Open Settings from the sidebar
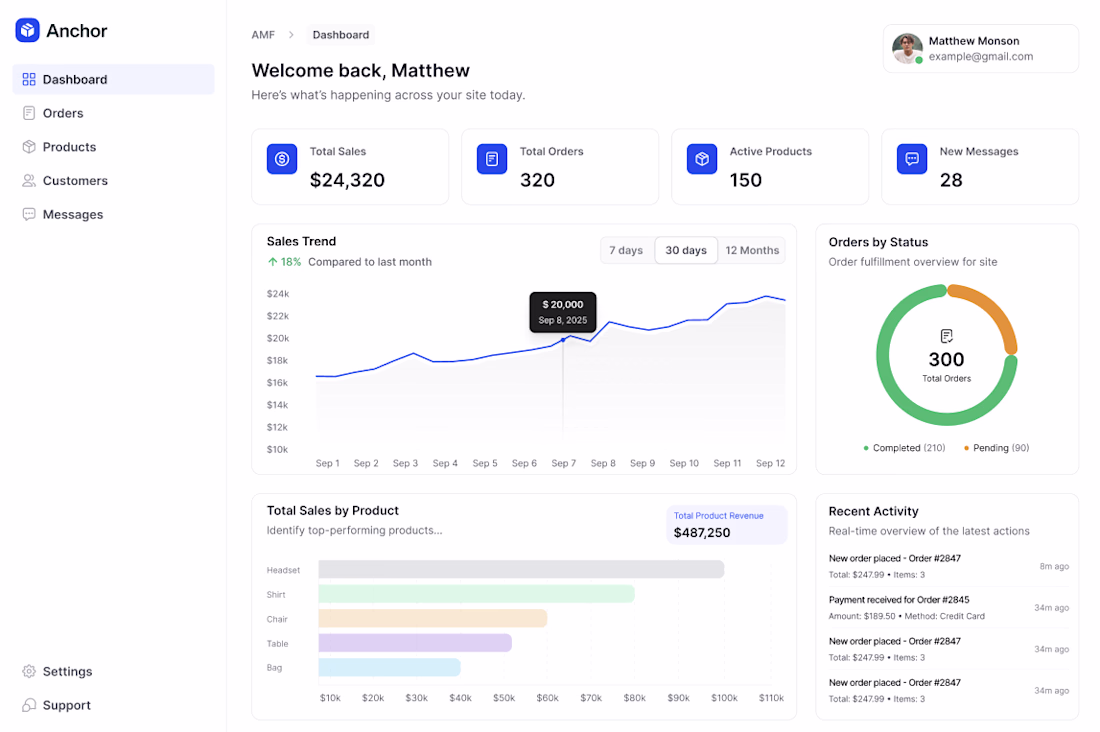1100x732 pixels. [114, 672]
